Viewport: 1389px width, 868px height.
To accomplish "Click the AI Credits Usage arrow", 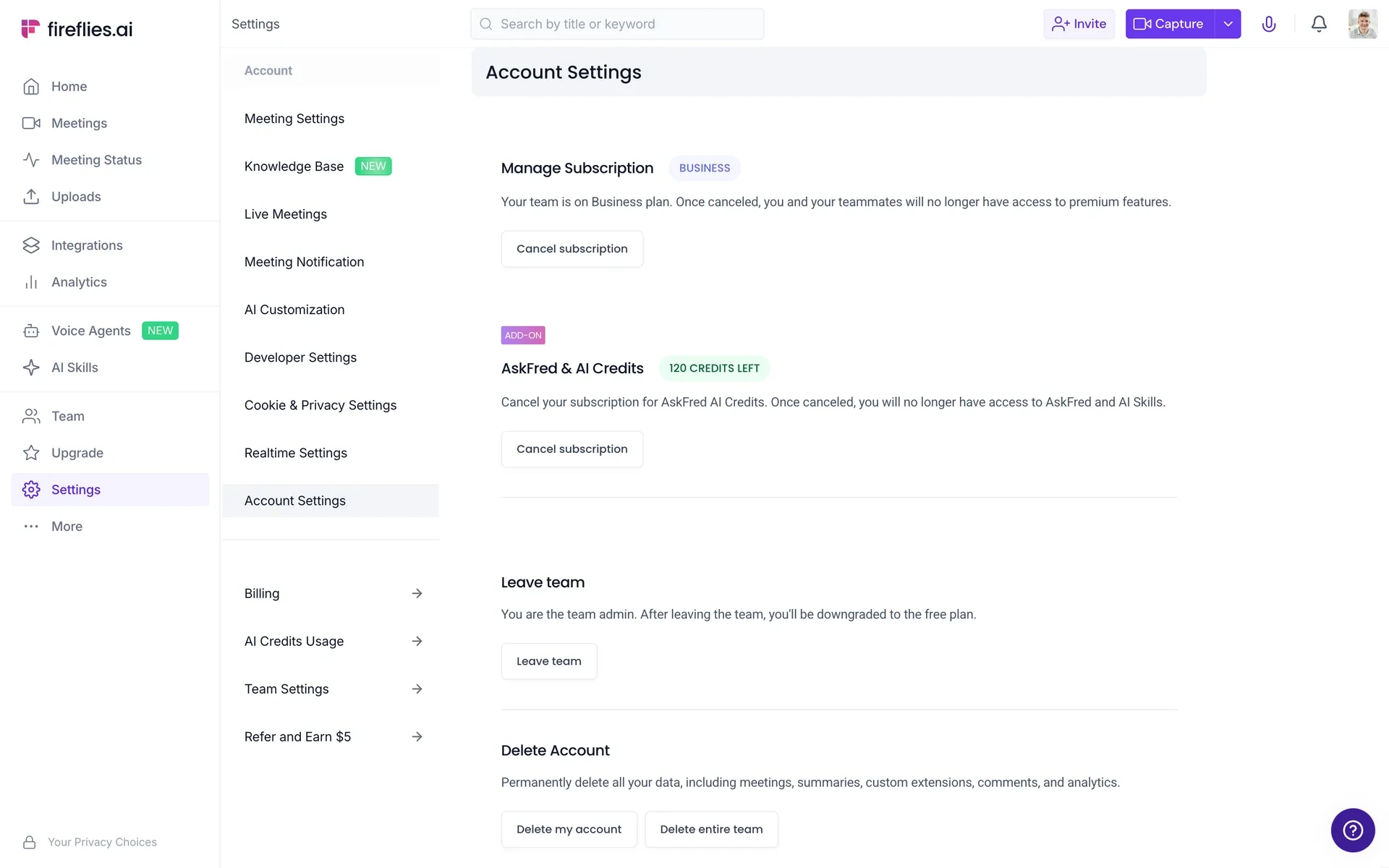I will click(417, 641).
